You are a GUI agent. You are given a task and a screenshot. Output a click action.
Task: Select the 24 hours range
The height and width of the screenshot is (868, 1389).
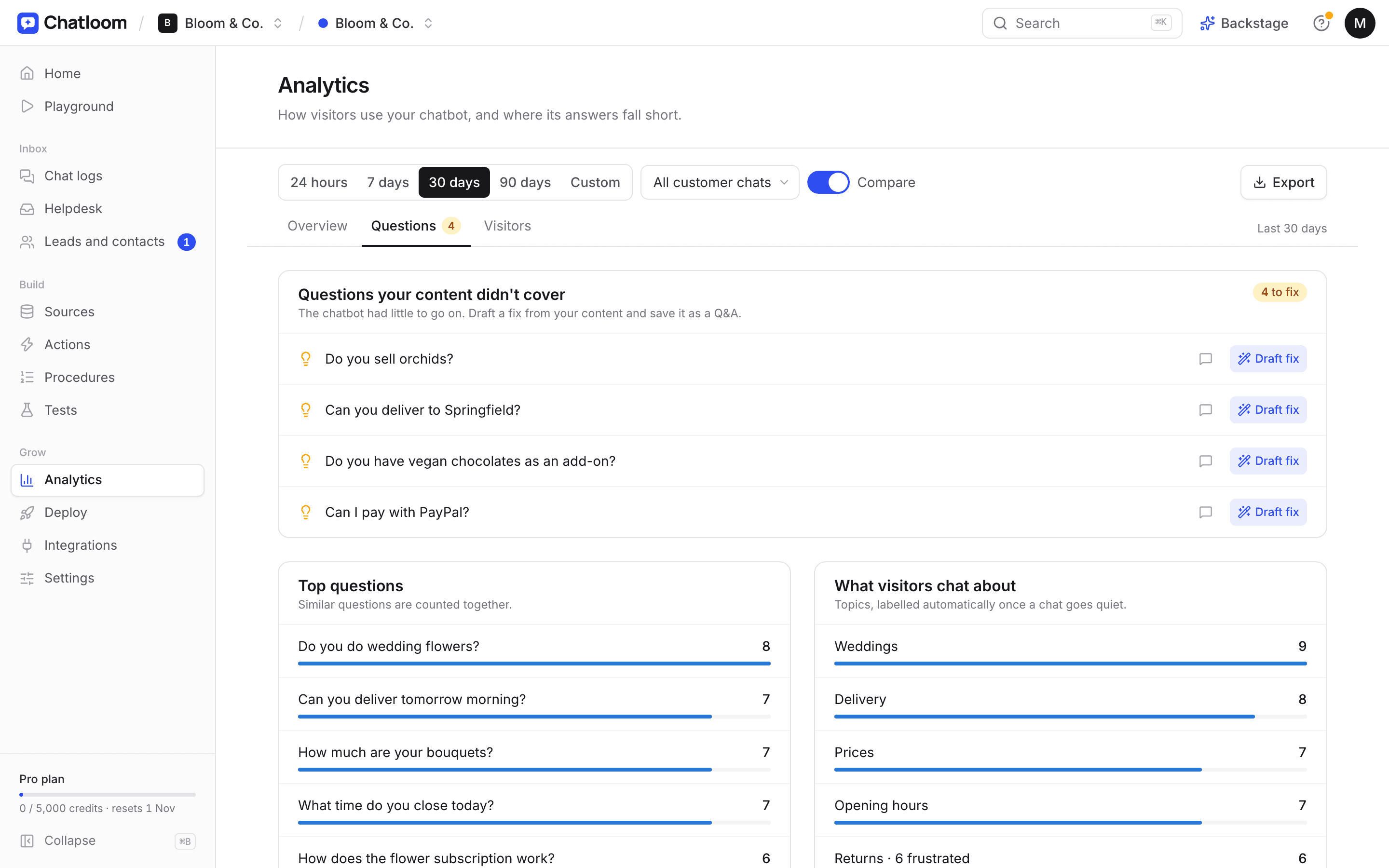pyautogui.click(x=318, y=183)
